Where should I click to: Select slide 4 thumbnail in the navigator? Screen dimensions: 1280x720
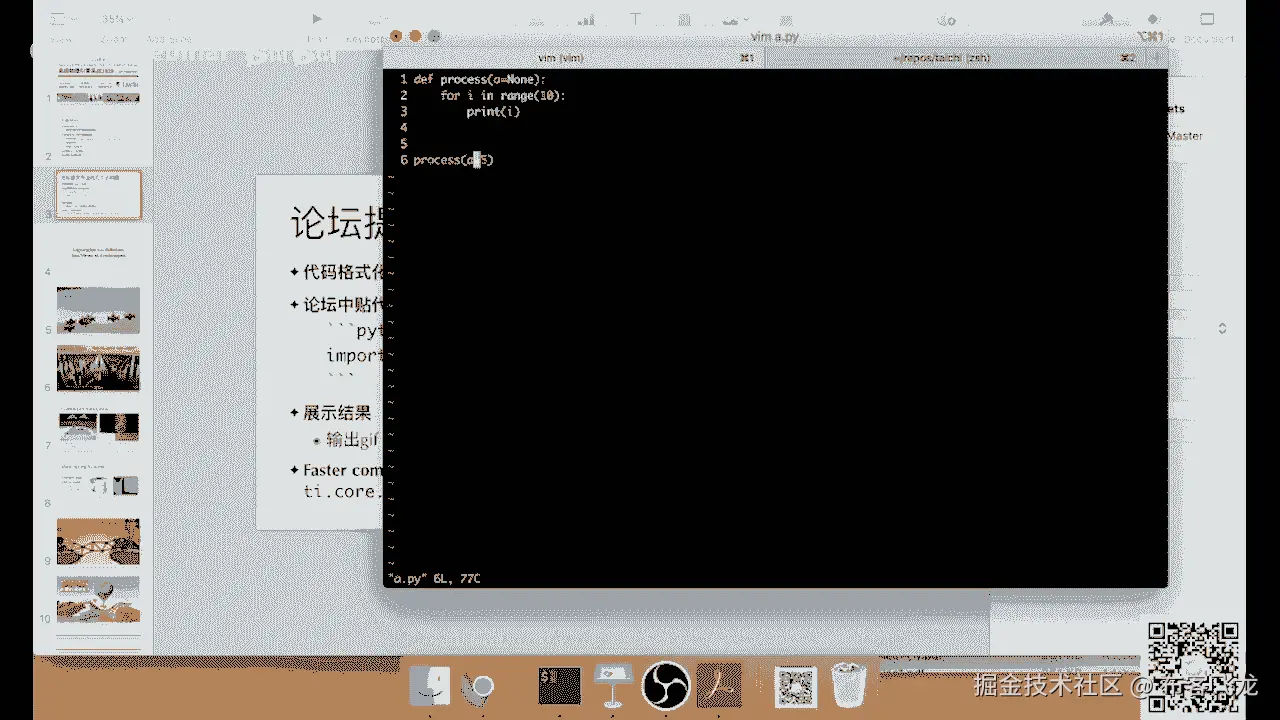click(x=98, y=253)
